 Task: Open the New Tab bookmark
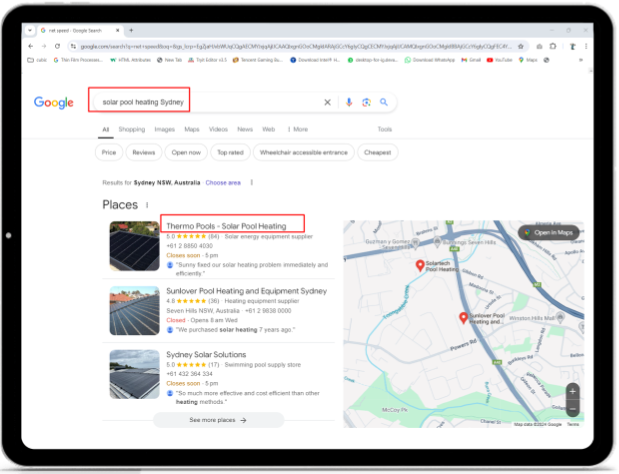[169, 60]
